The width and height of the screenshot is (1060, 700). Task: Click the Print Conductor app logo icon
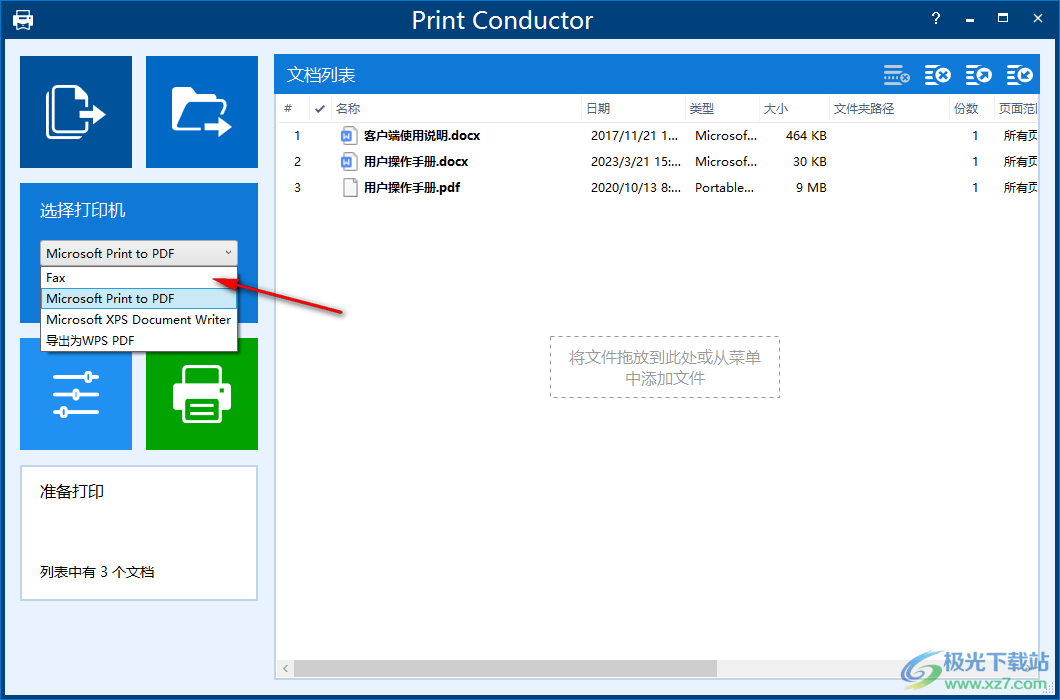(23, 20)
